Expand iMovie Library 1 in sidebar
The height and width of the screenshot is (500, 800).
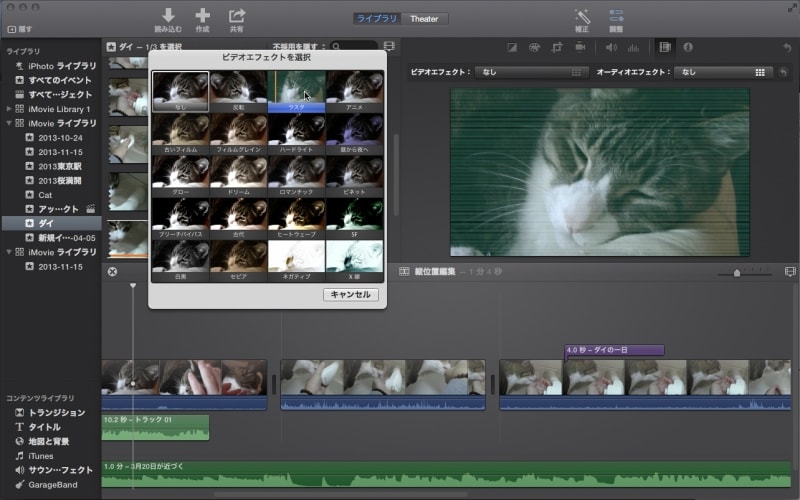click(9, 108)
